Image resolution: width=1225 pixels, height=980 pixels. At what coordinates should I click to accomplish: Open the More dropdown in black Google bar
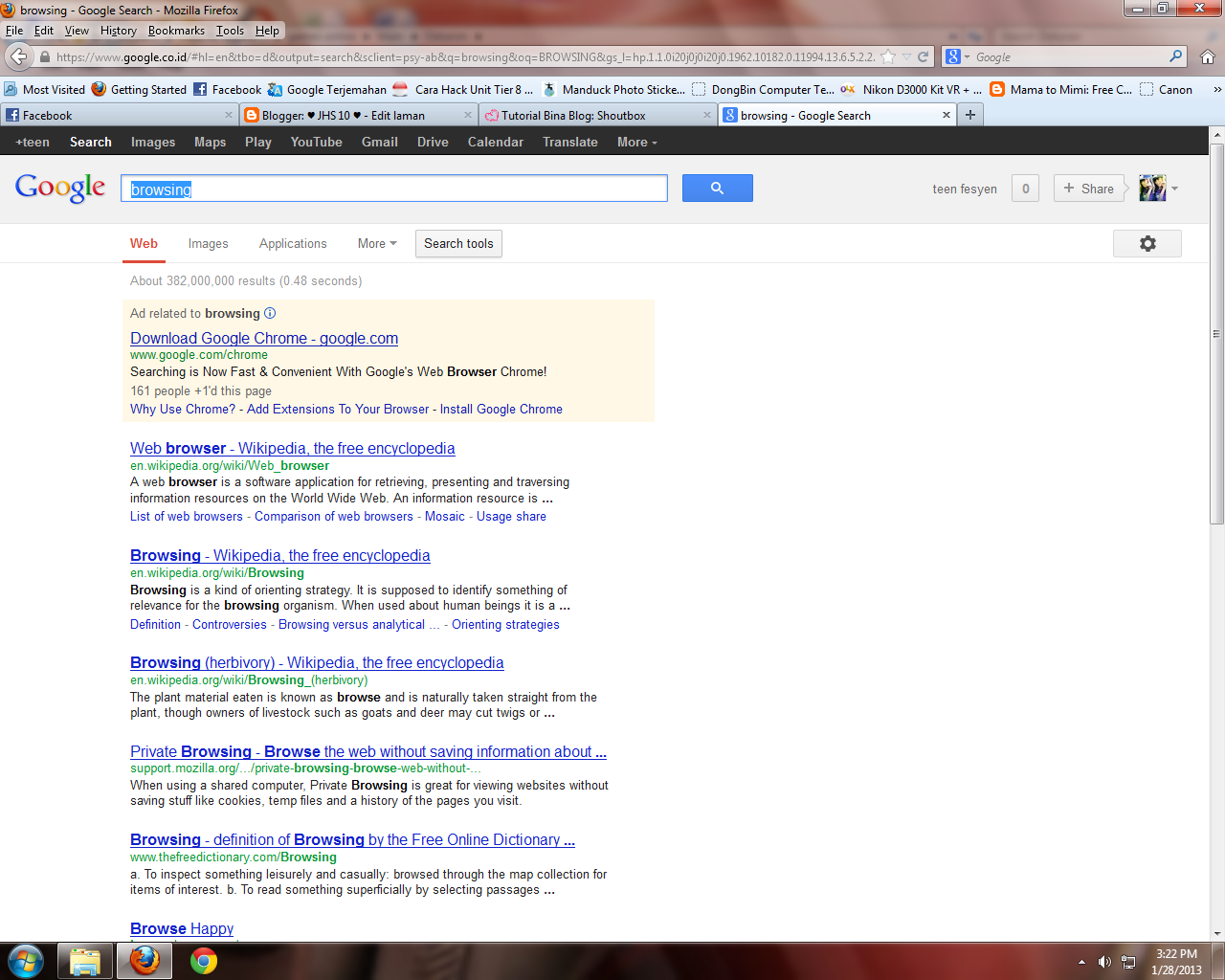(637, 142)
